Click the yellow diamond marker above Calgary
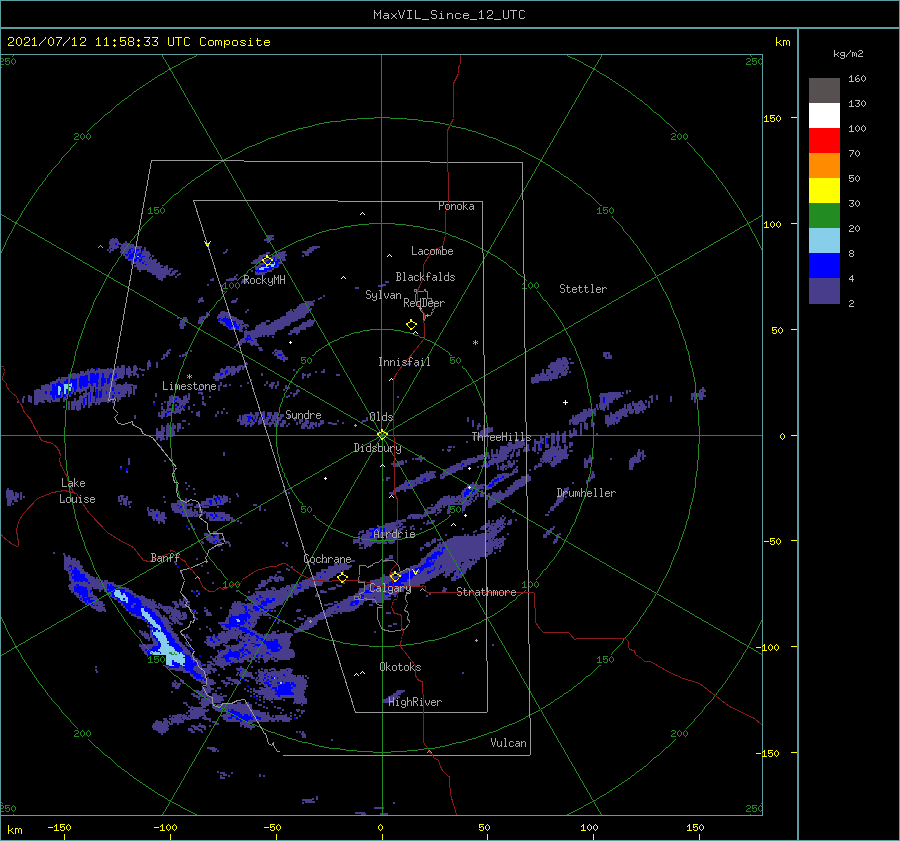 pos(395,576)
